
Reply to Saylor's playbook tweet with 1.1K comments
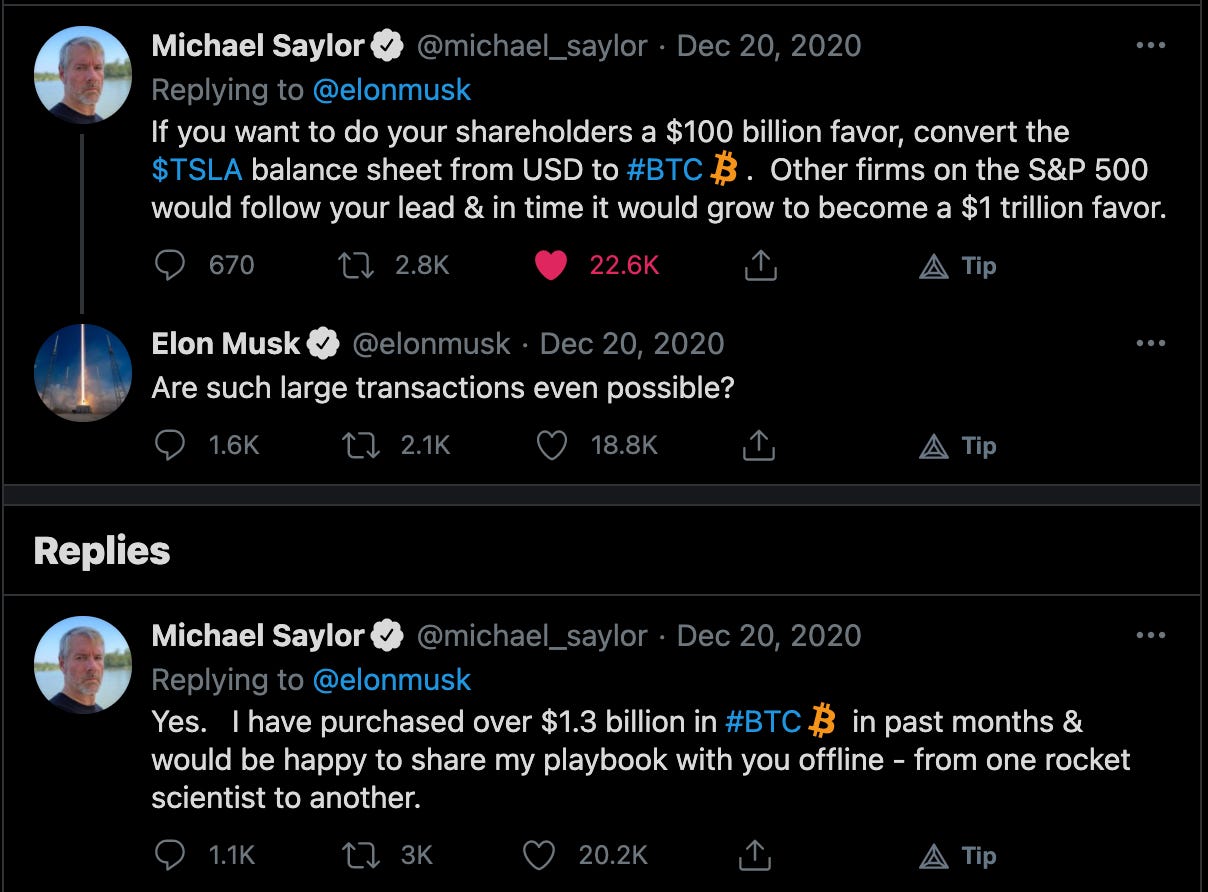[171, 855]
